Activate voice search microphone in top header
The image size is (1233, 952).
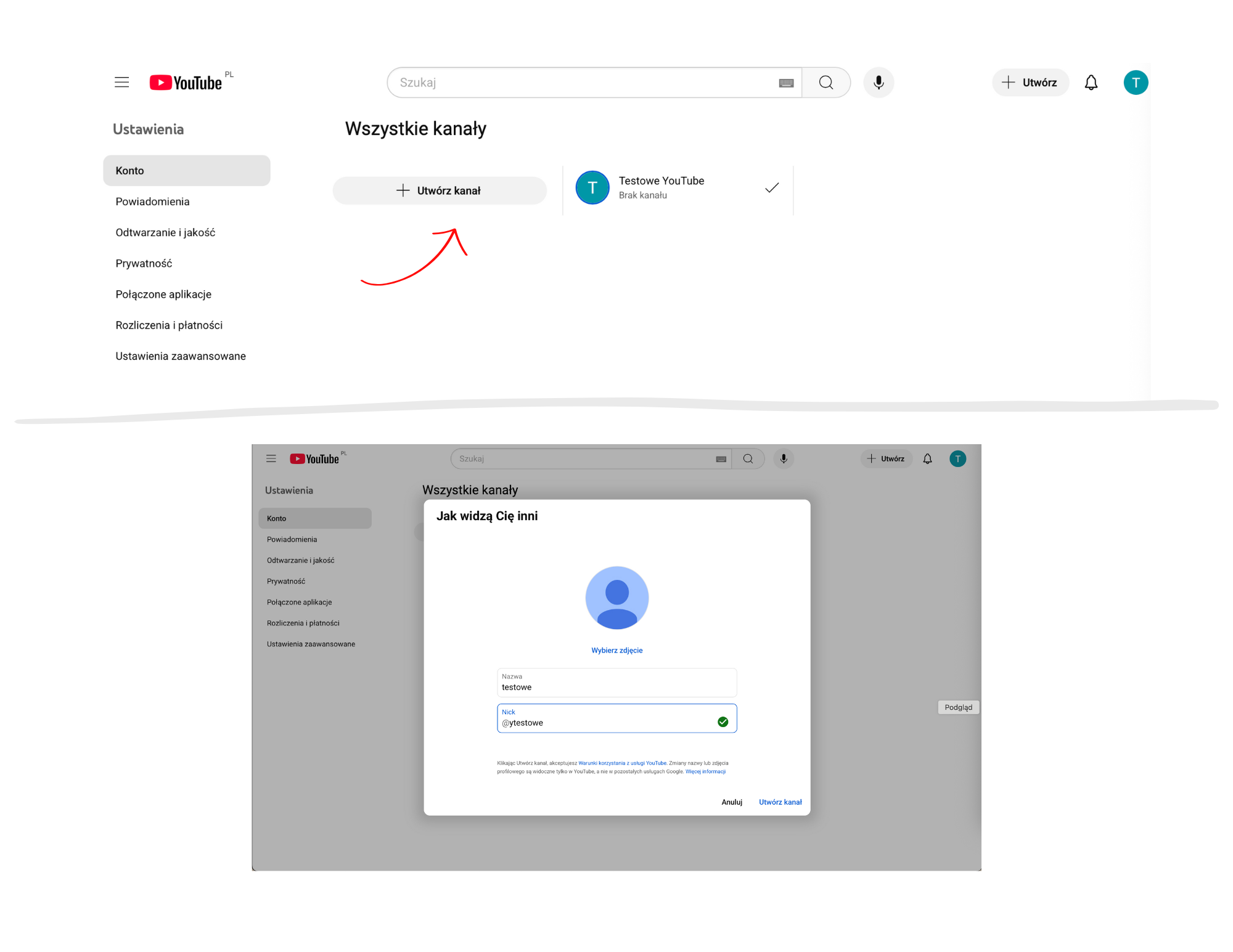tap(879, 83)
